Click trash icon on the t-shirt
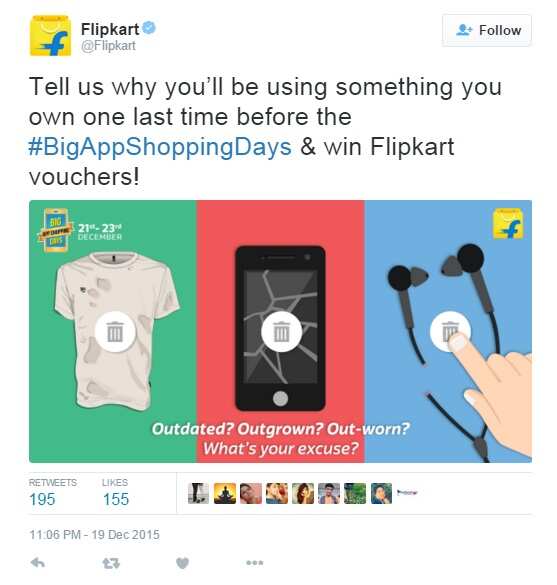 tap(115, 331)
